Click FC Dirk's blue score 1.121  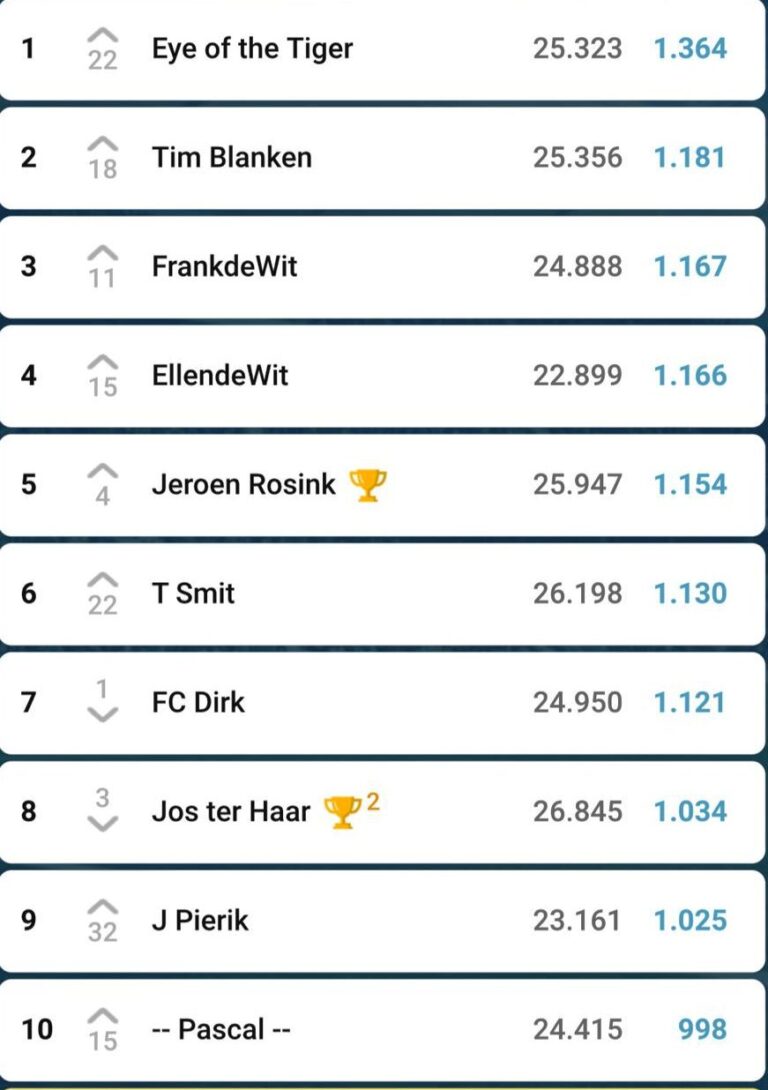pos(690,702)
